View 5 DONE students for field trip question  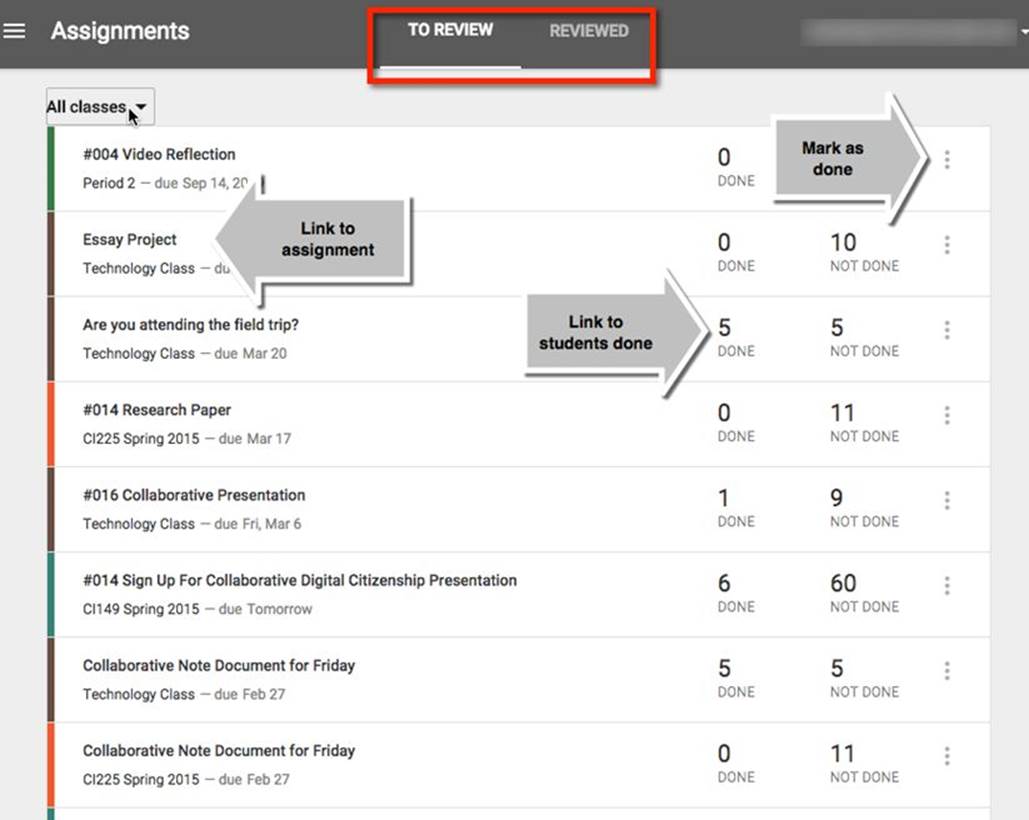(x=736, y=338)
